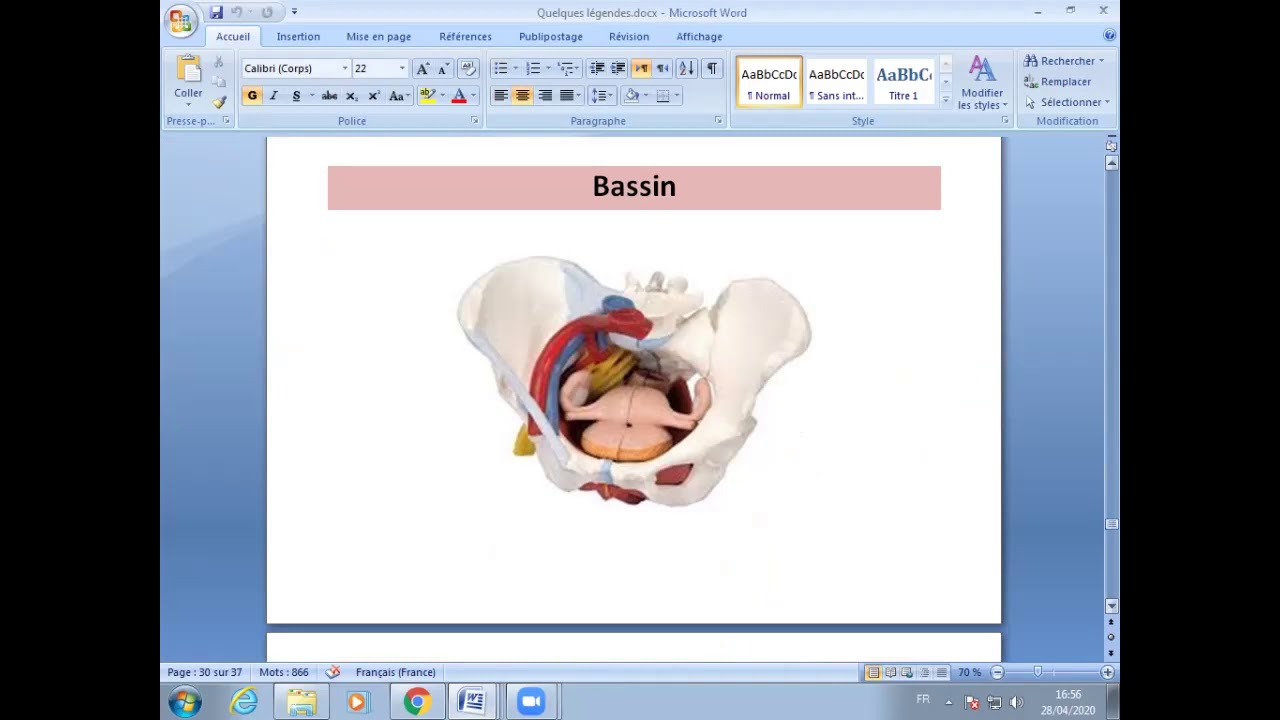This screenshot has width=1280, height=720.
Task: Go to the Références tab
Action: click(465, 36)
